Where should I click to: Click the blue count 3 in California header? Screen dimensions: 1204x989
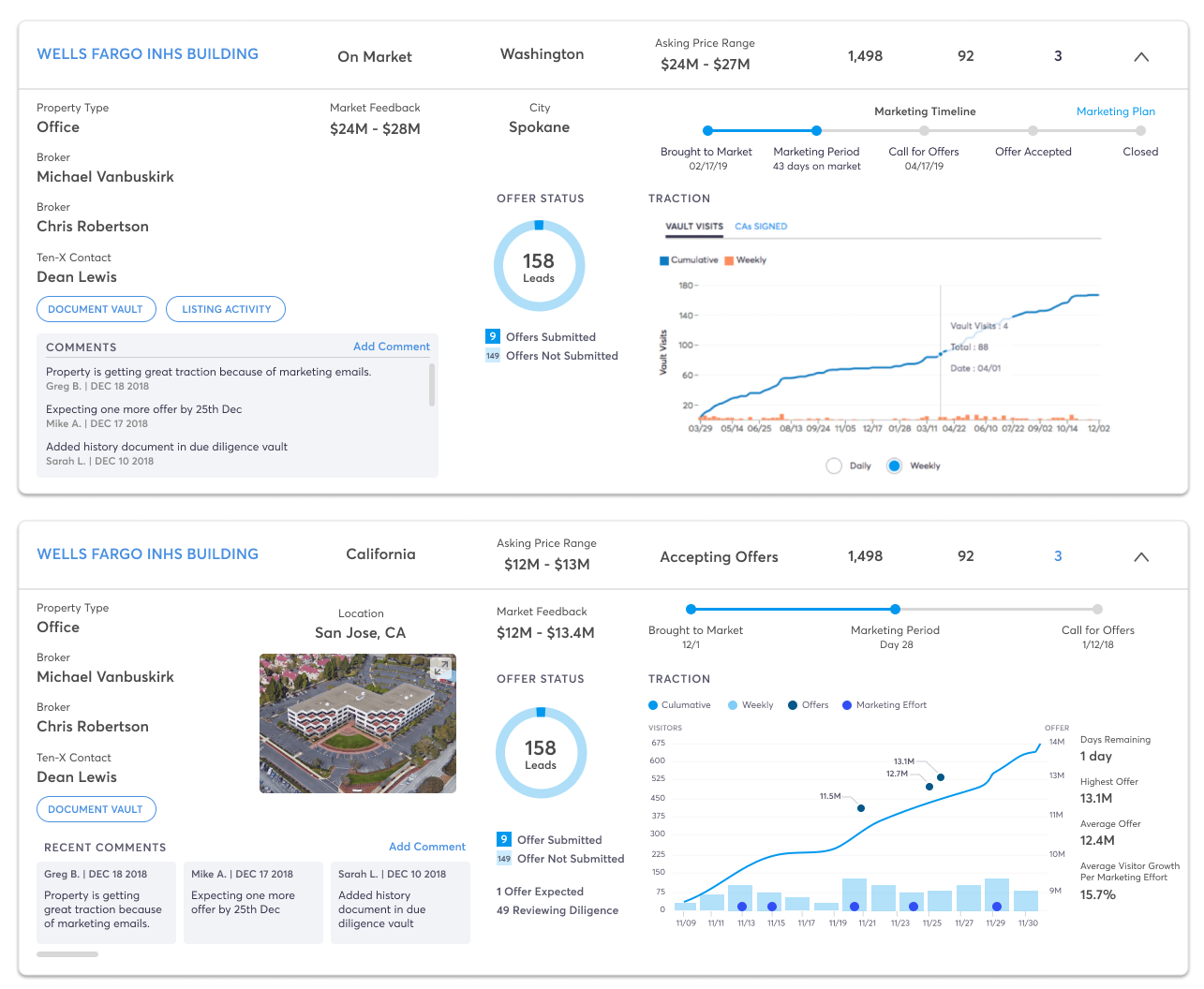(1058, 556)
